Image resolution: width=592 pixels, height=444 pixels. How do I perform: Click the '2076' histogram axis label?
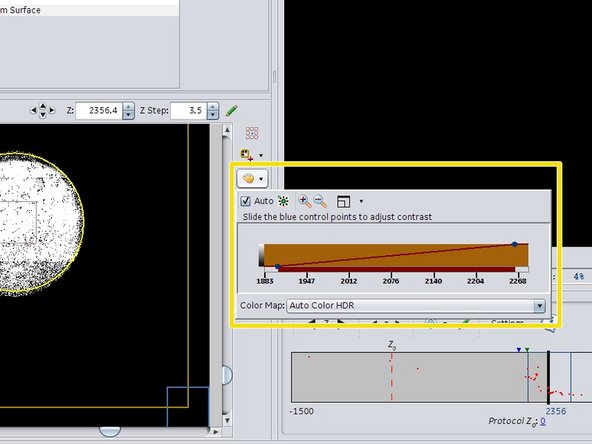pyautogui.click(x=391, y=281)
